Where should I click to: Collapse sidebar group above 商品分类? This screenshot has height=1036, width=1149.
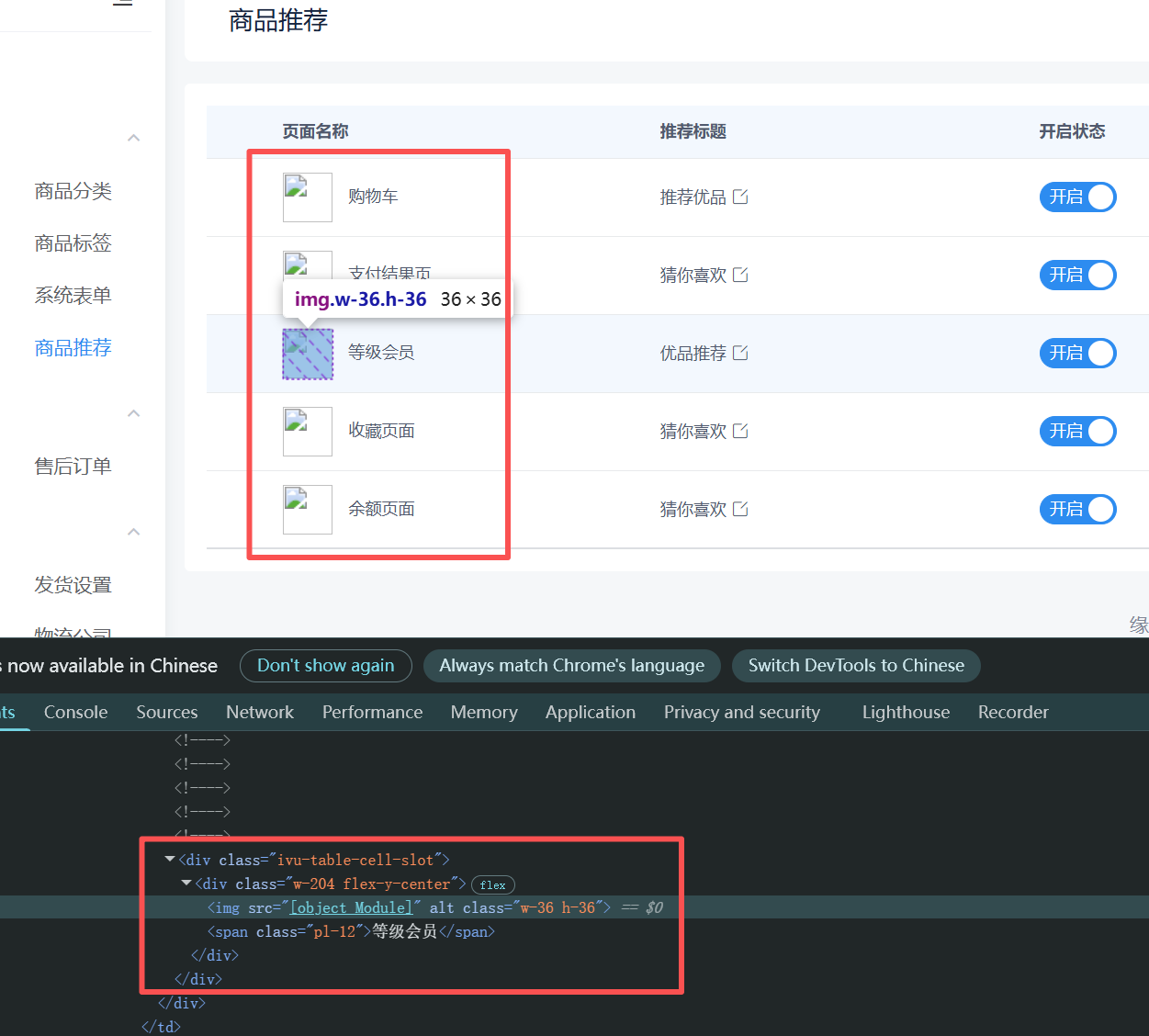click(x=134, y=138)
